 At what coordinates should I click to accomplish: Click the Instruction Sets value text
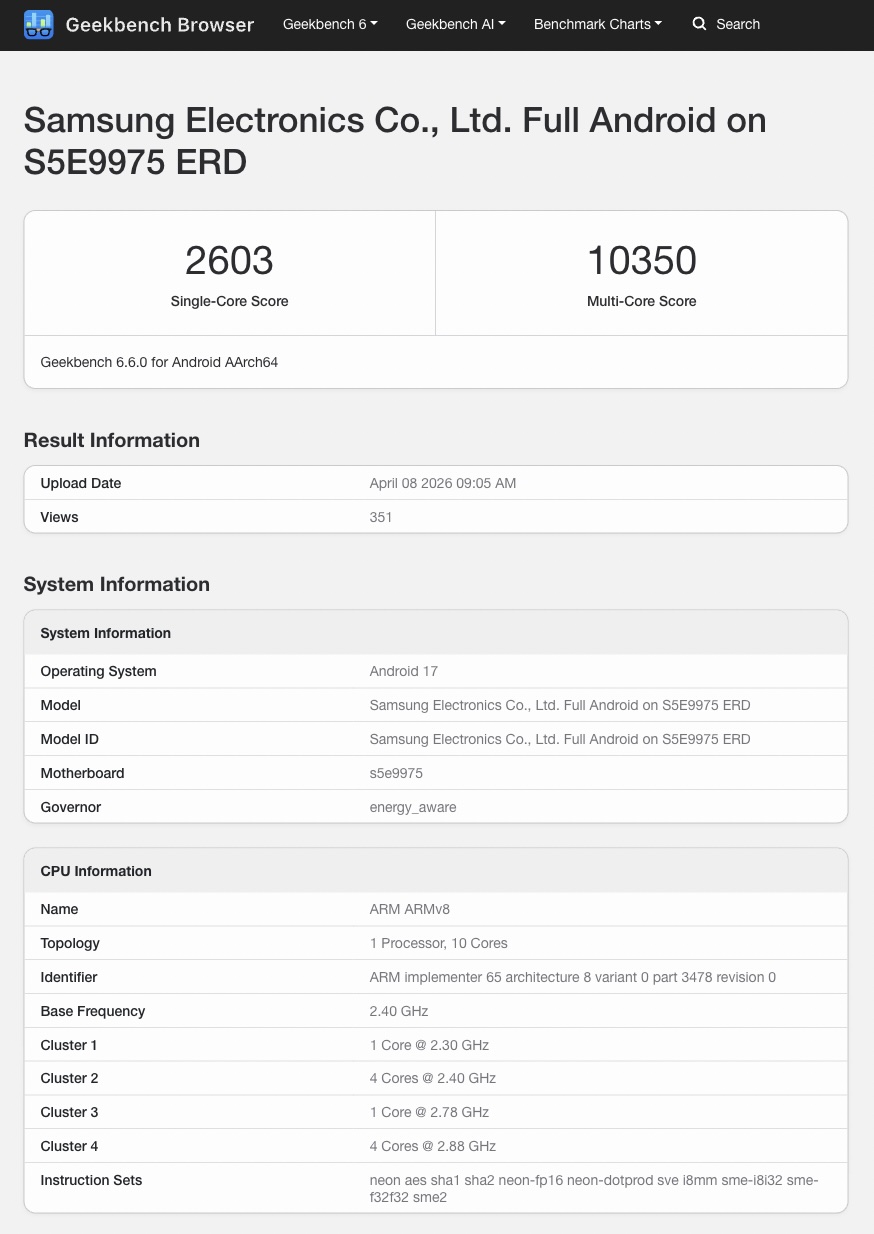coord(593,1188)
